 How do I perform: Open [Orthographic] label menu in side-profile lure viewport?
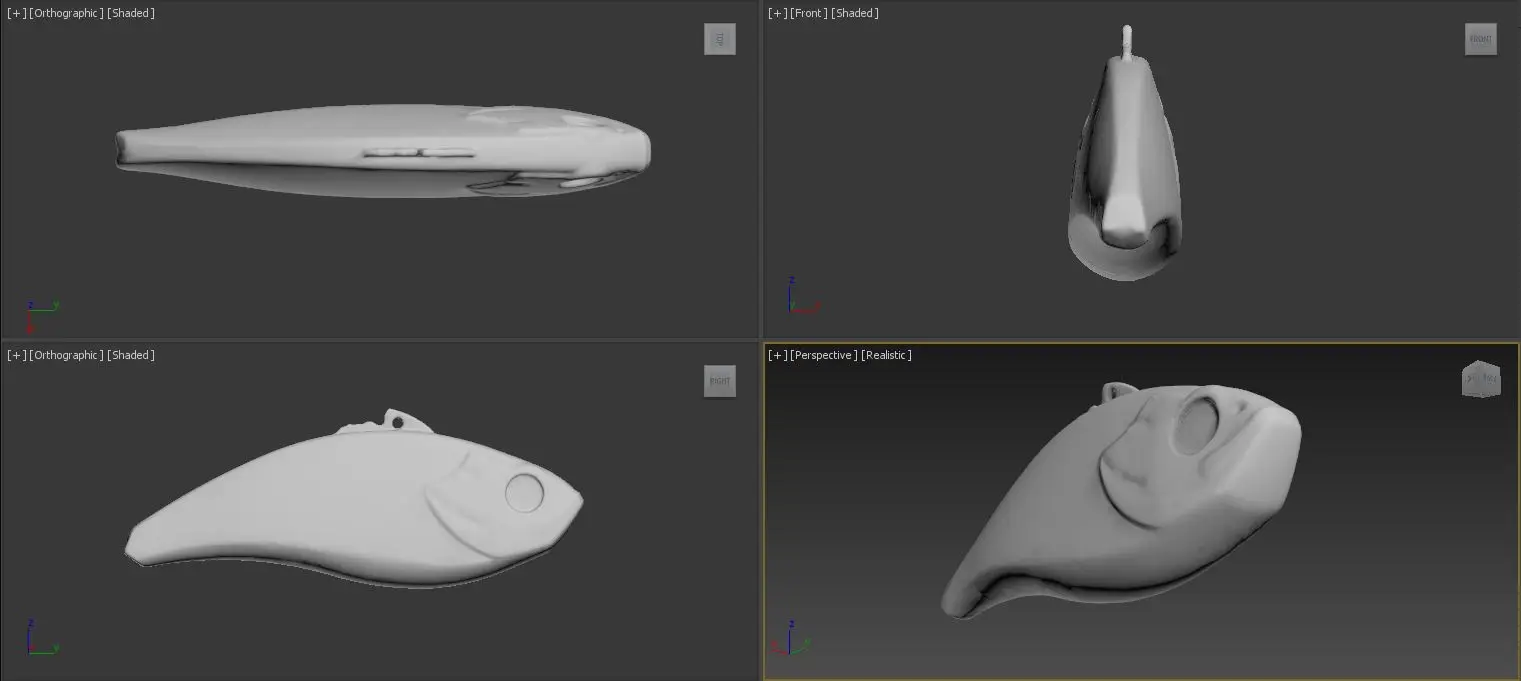point(66,355)
